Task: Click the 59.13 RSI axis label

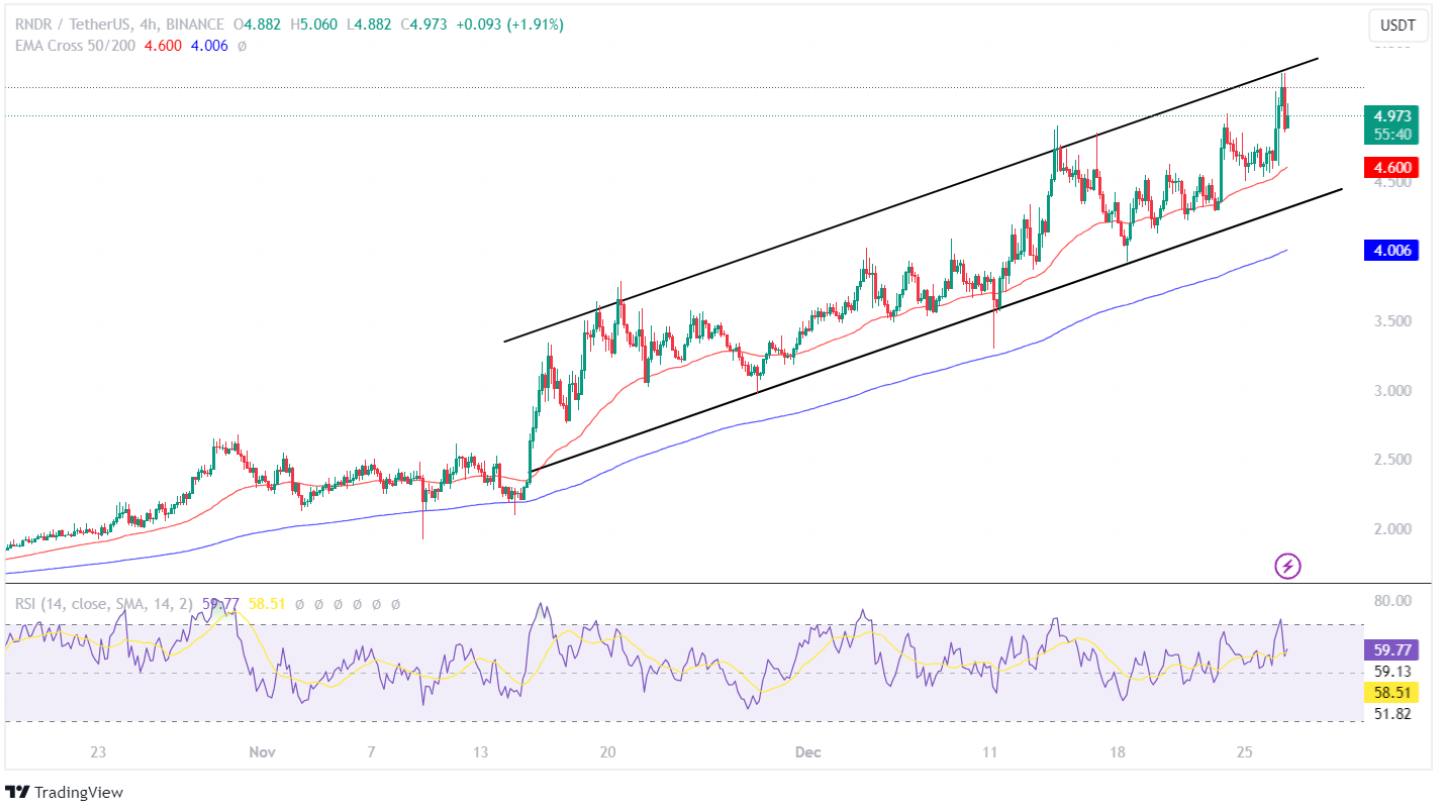Action: 1392,671
